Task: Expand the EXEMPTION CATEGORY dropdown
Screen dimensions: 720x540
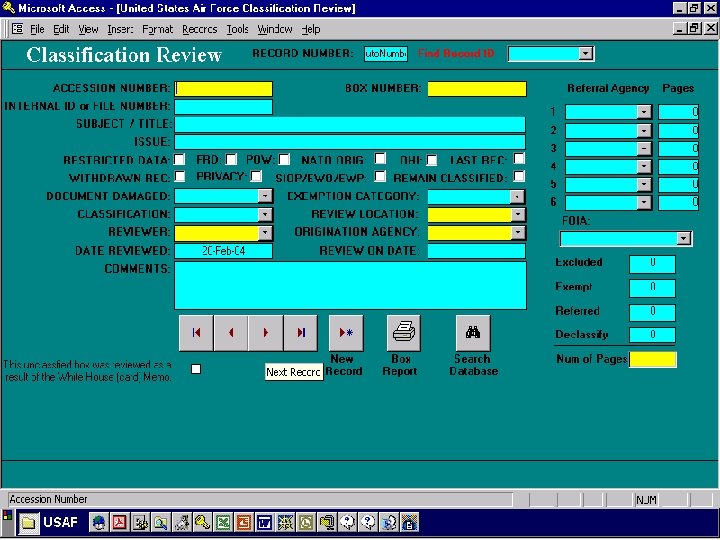Action: (x=518, y=197)
